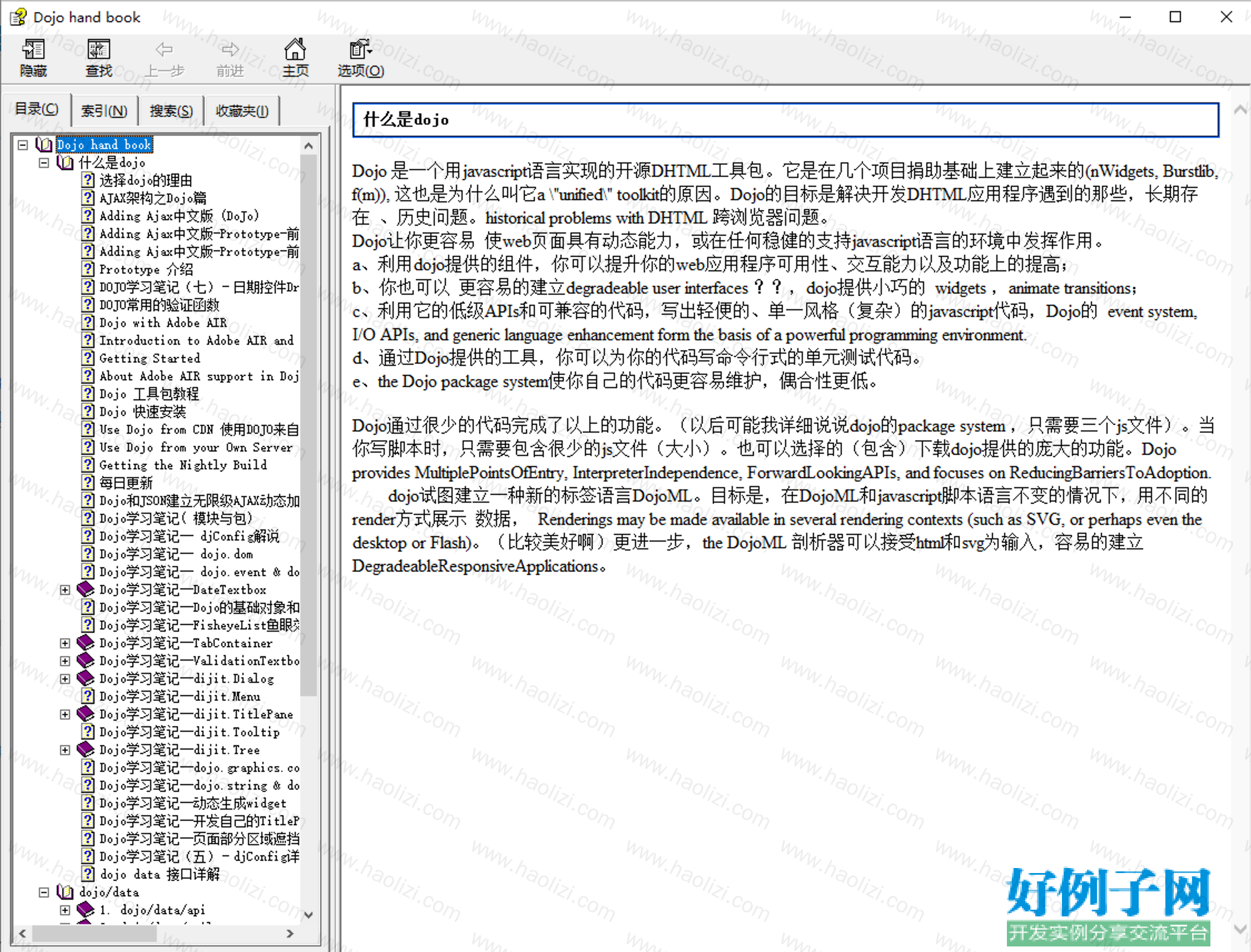Switch to the 搜索(S) search tab
The height and width of the screenshot is (952, 1251).
pos(171,111)
